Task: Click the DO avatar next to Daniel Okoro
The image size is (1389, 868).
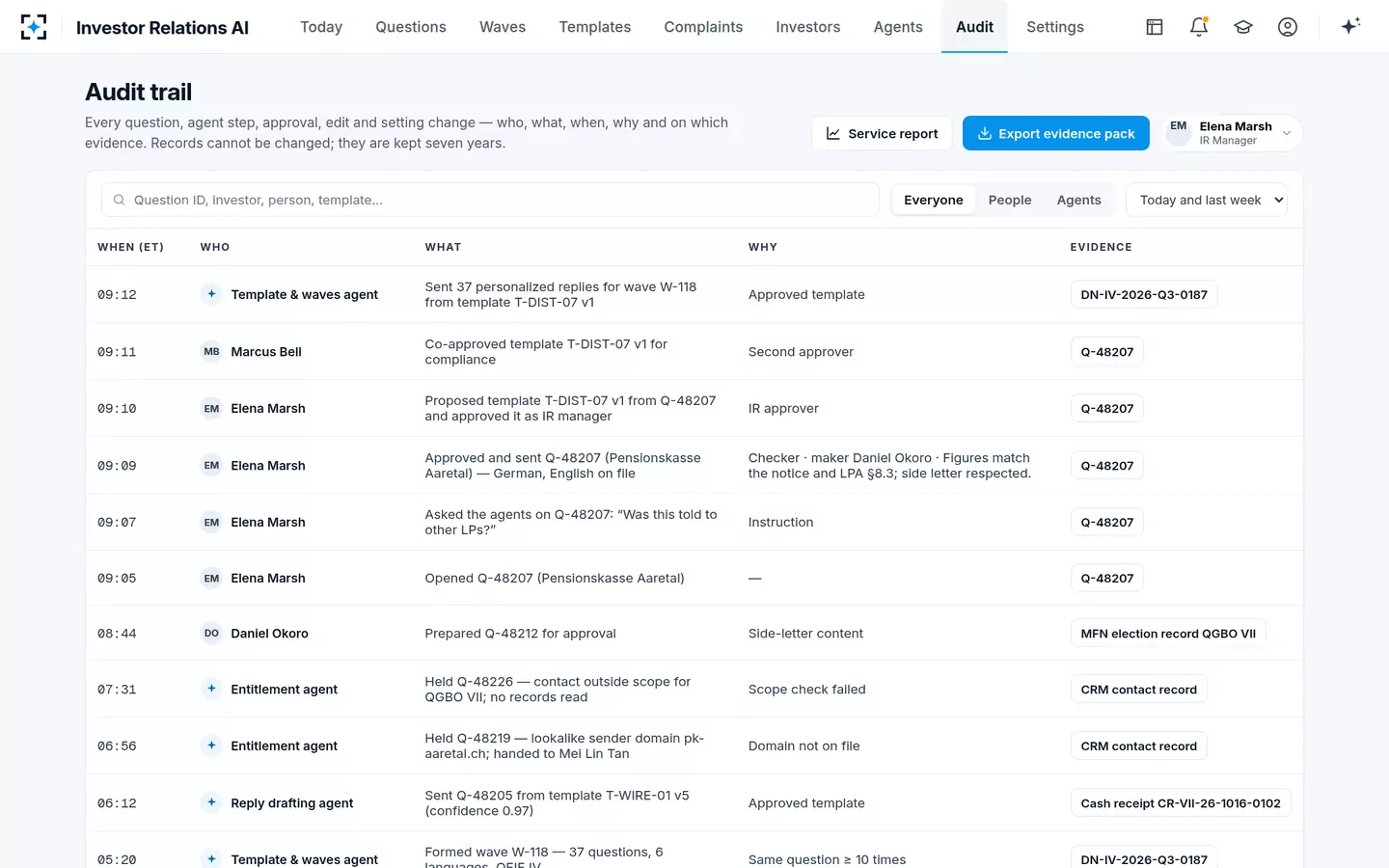Action: 211,634
